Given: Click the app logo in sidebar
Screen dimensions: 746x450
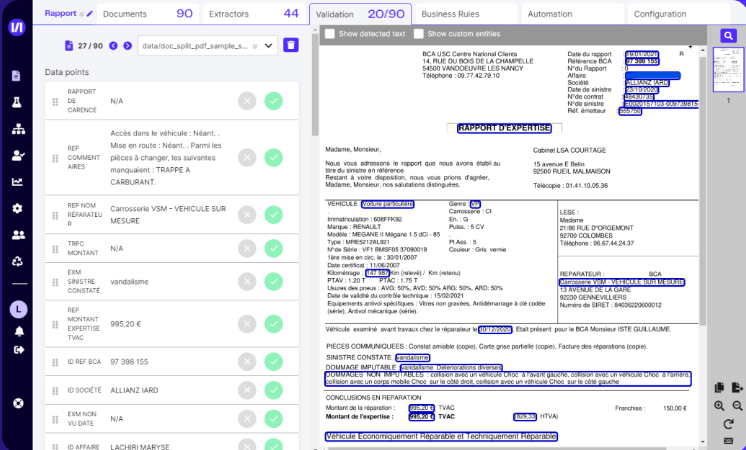Looking at the screenshot, I should (x=17, y=27).
